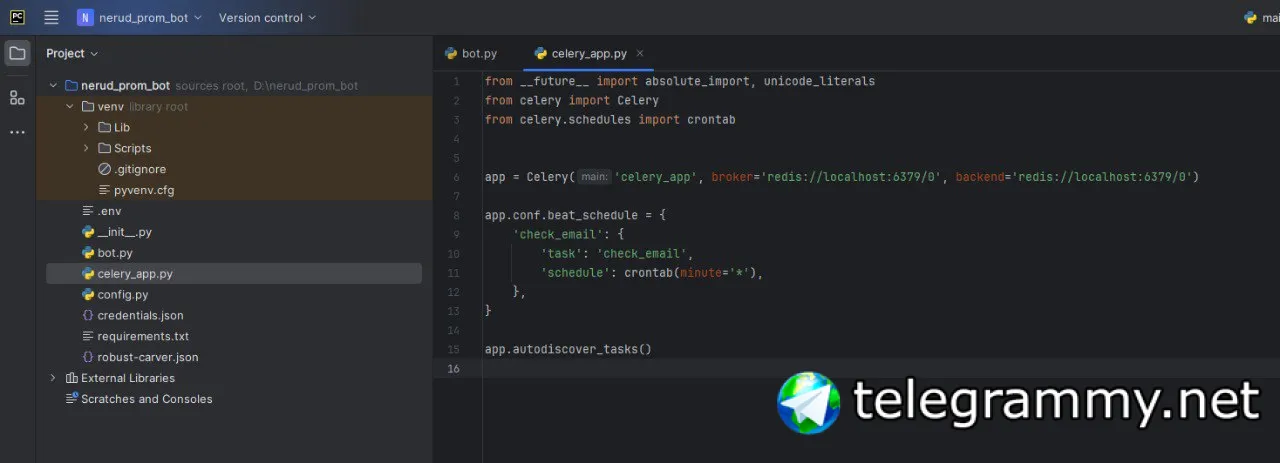Open the run configuration Python icon
Image resolution: width=1280 pixels, height=463 pixels.
[1250, 17]
